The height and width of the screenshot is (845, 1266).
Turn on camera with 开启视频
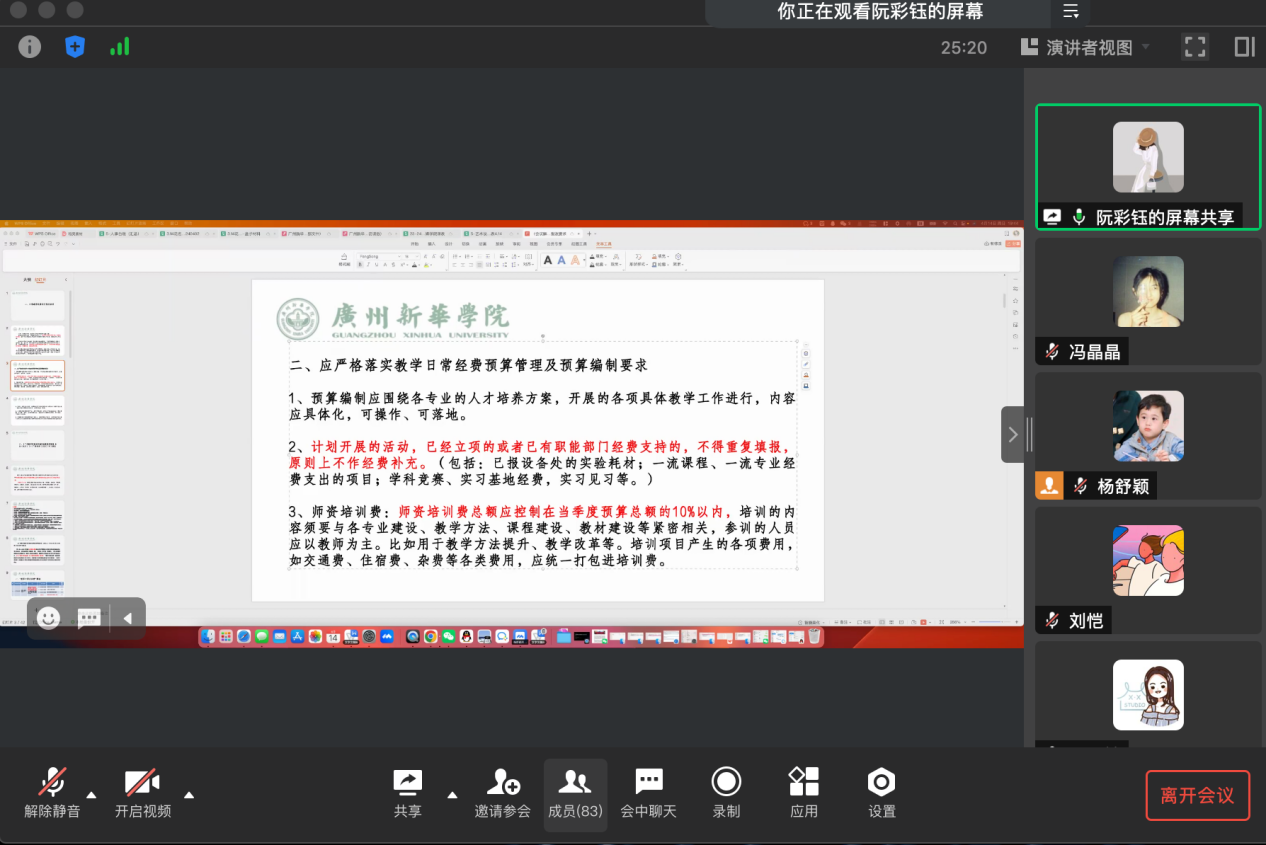tap(142, 794)
